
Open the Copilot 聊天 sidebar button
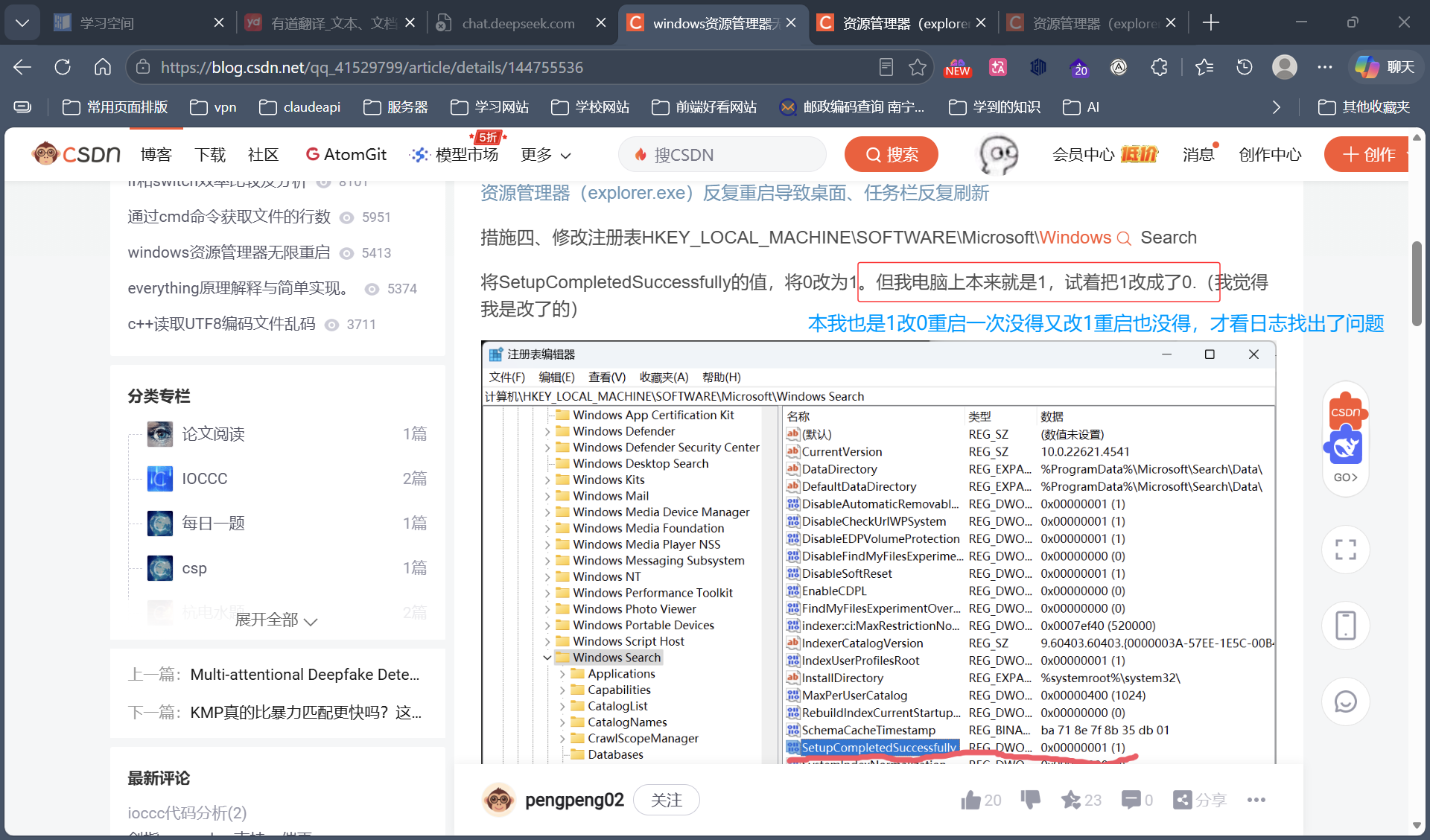[1385, 67]
